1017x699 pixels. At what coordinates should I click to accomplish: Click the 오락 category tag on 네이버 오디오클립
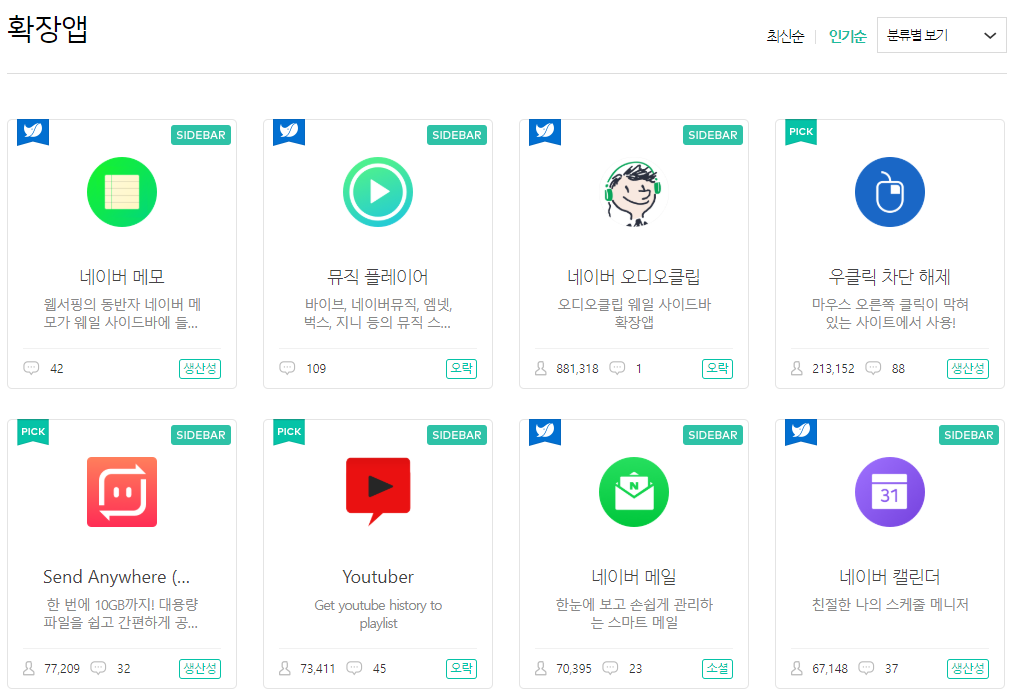click(x=717, y=368)
